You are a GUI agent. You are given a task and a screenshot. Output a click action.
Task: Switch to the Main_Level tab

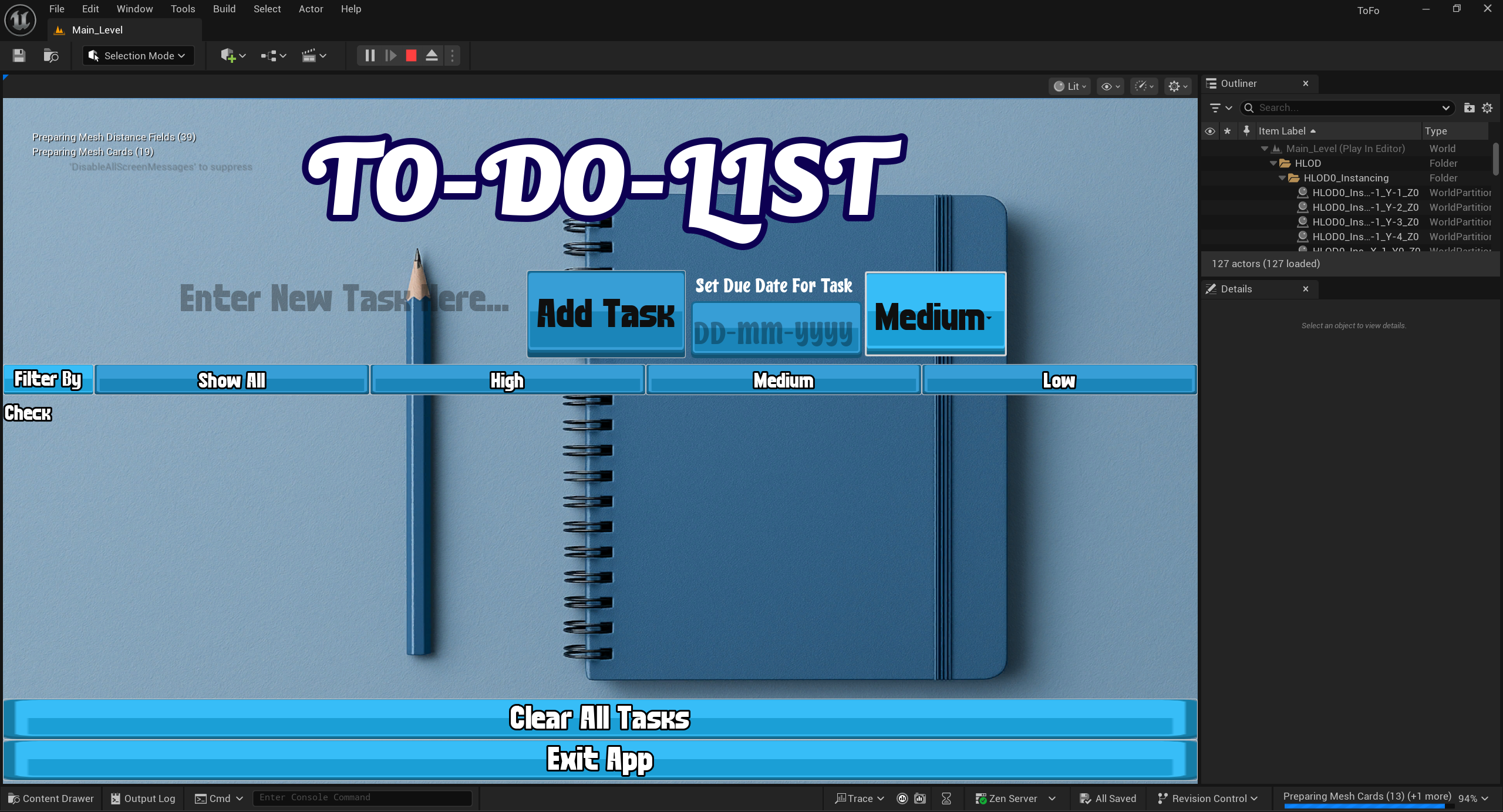tap(97, 29)
